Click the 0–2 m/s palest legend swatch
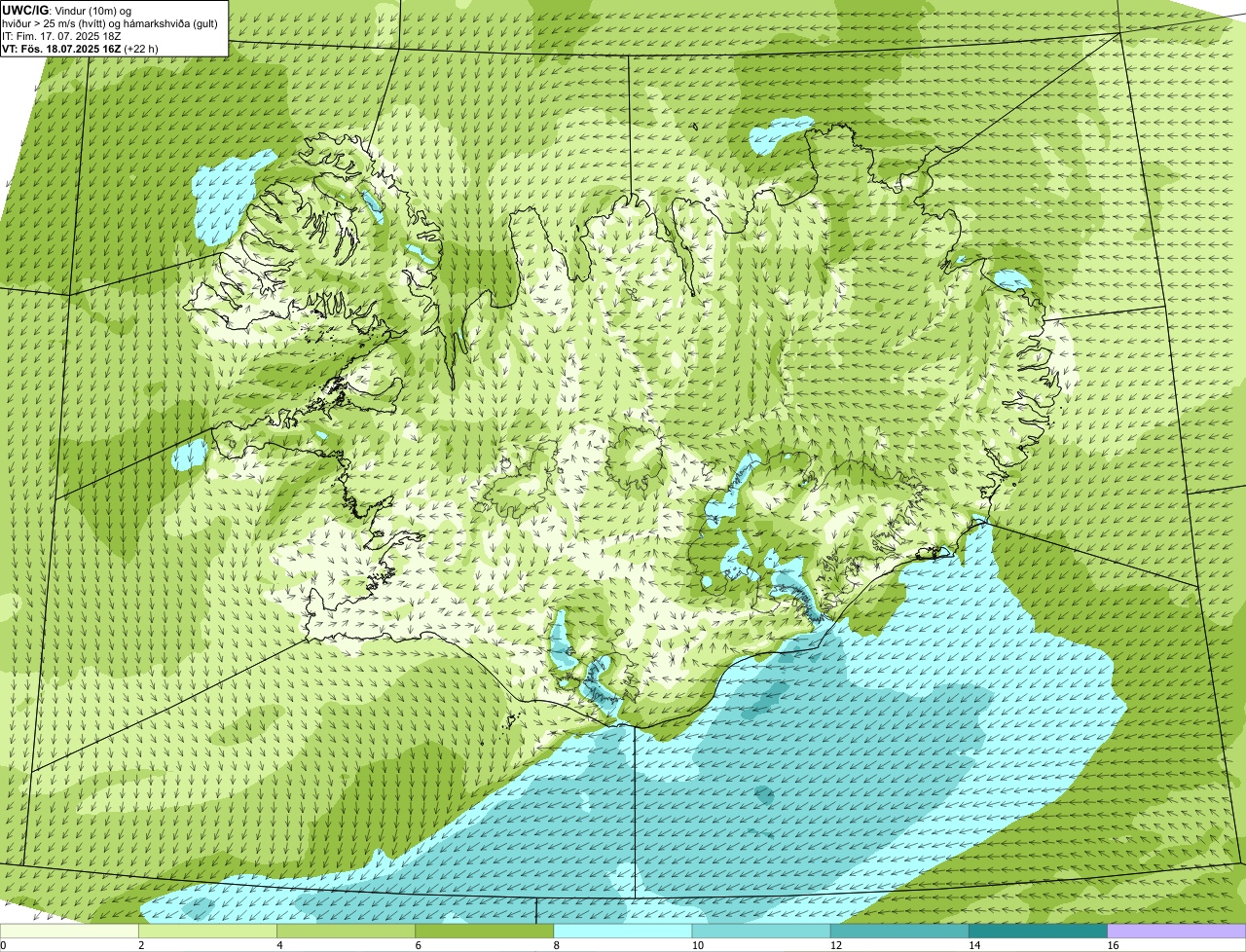Screen dimensions: 1246x952 [69, 932]
